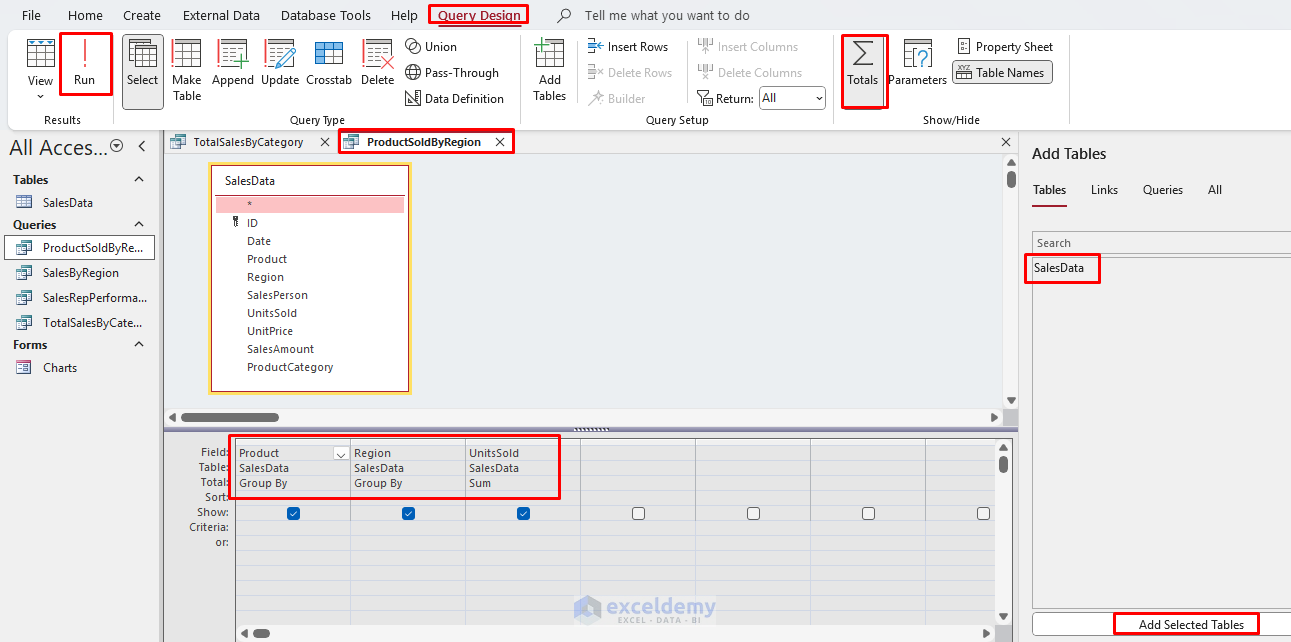Close the TotalSalesByCategory tab
The width and height of the screenshot is (1291, 642).
tap(324, 142)
